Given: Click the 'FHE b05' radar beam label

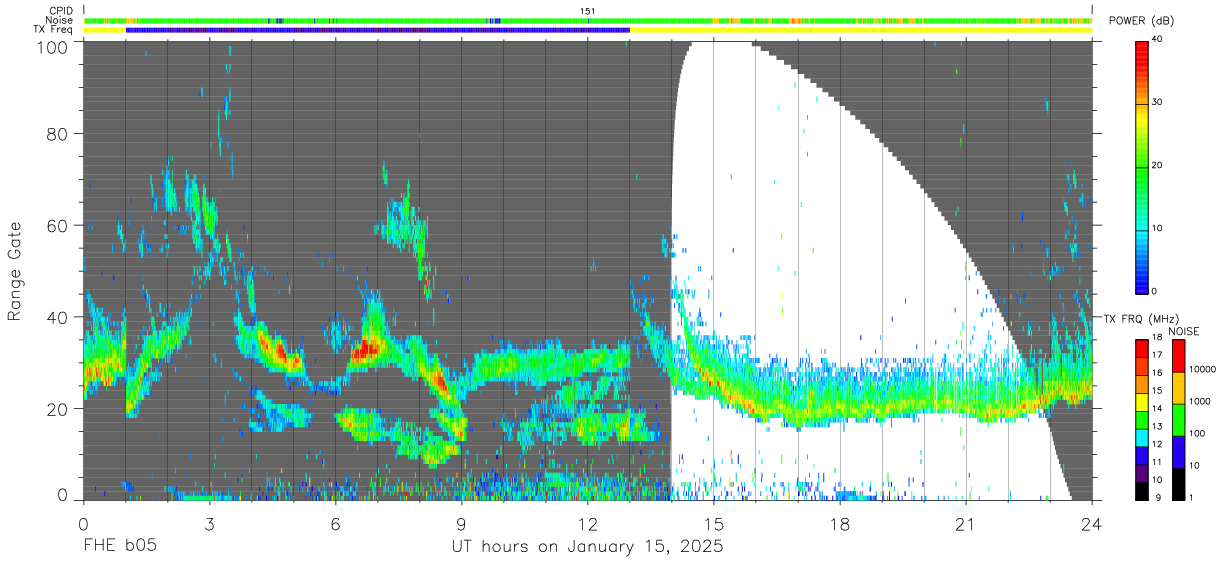Looking at the screenshot, I should click(x=119, y=547).
